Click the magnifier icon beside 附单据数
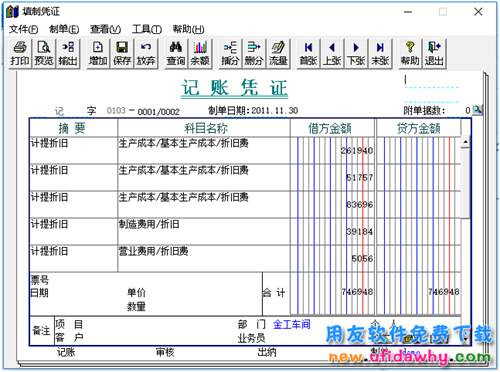The image size is (500, 372). (x=477, y=110)
